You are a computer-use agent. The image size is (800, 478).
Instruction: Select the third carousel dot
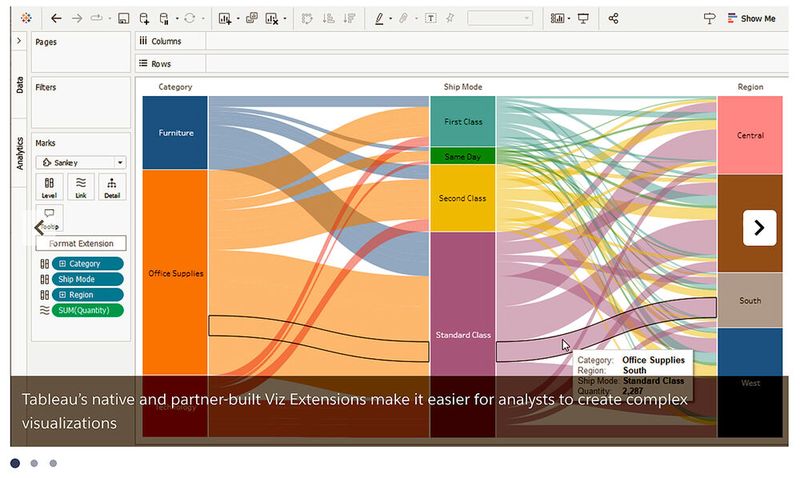[x=53, y=463]
